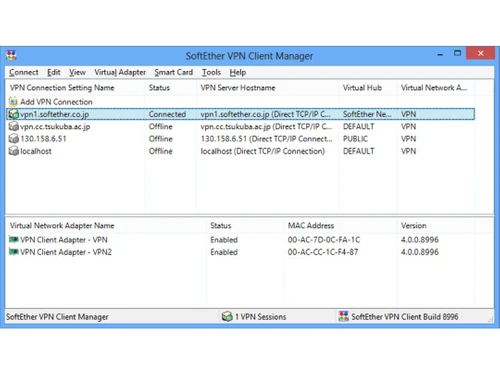The width and height of the screenshot is (500, 375).
Task: Close the SoftEther VPN Client Manager window
Action: pyautogui.click(x=480, y=53)
